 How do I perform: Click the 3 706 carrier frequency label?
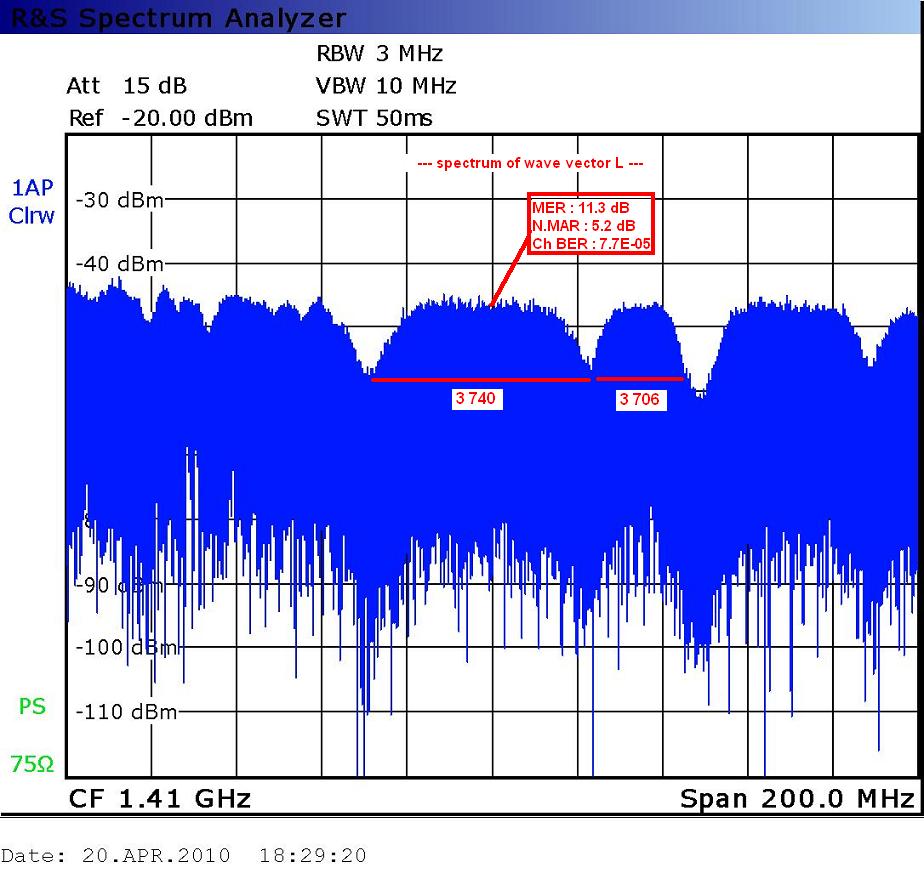click(x=639, y=399)
